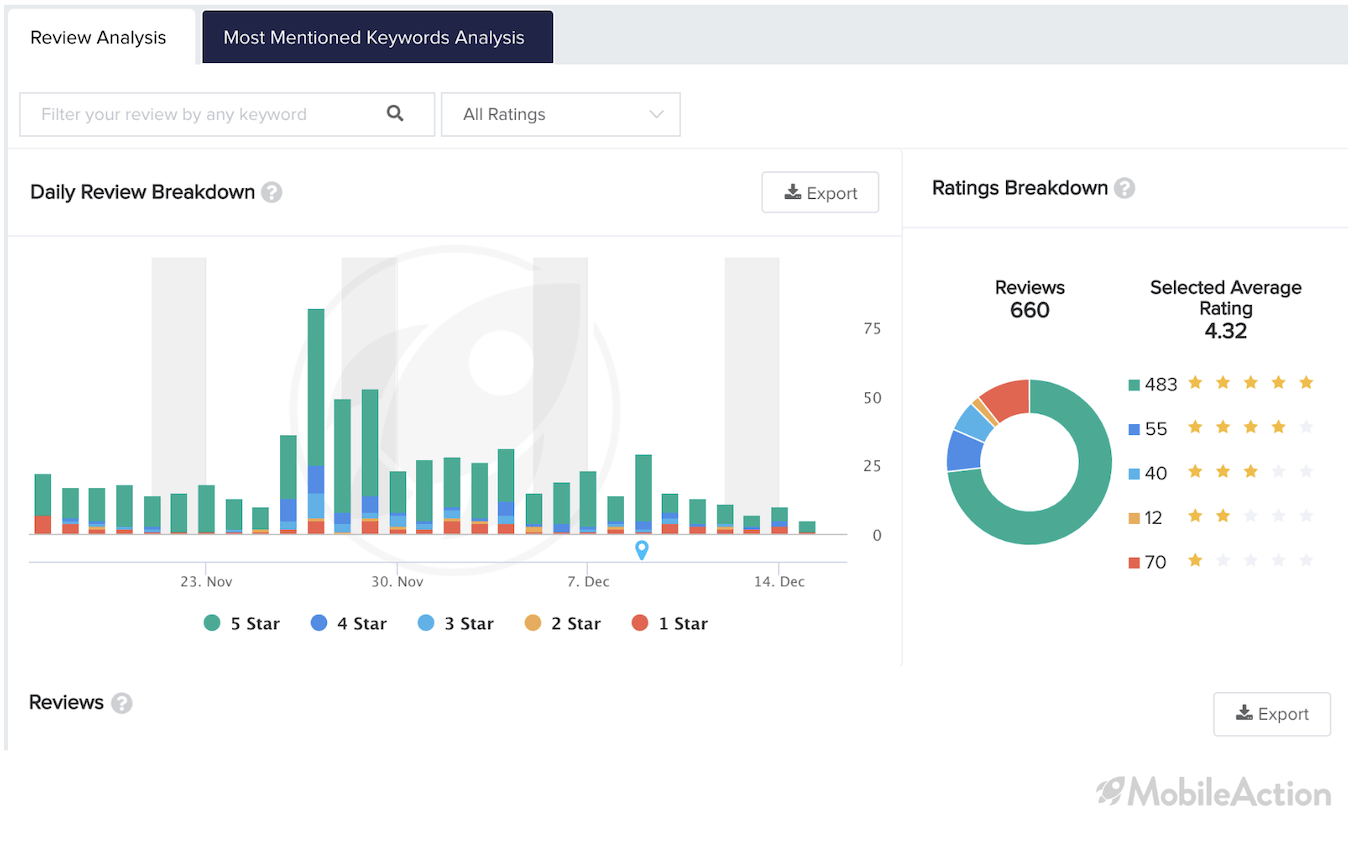The height and width of the screenshot is (844, 1348).
Task: Switch to the Review Analysis tab
Action: click(98, 38)
